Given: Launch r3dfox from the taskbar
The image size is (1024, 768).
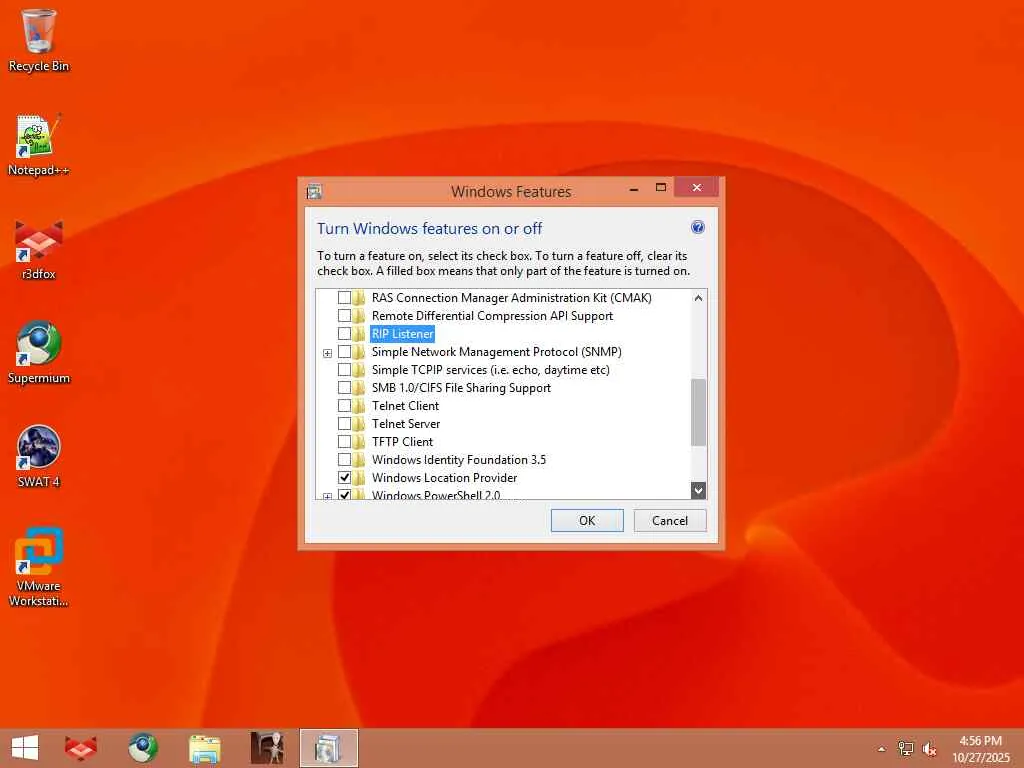Looking at the screenshot, I should [x=81, y=748].
